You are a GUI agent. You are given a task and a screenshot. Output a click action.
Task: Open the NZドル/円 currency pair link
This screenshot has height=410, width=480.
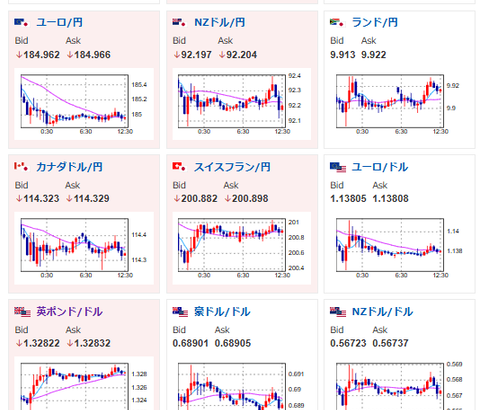[x=220, y=23]
